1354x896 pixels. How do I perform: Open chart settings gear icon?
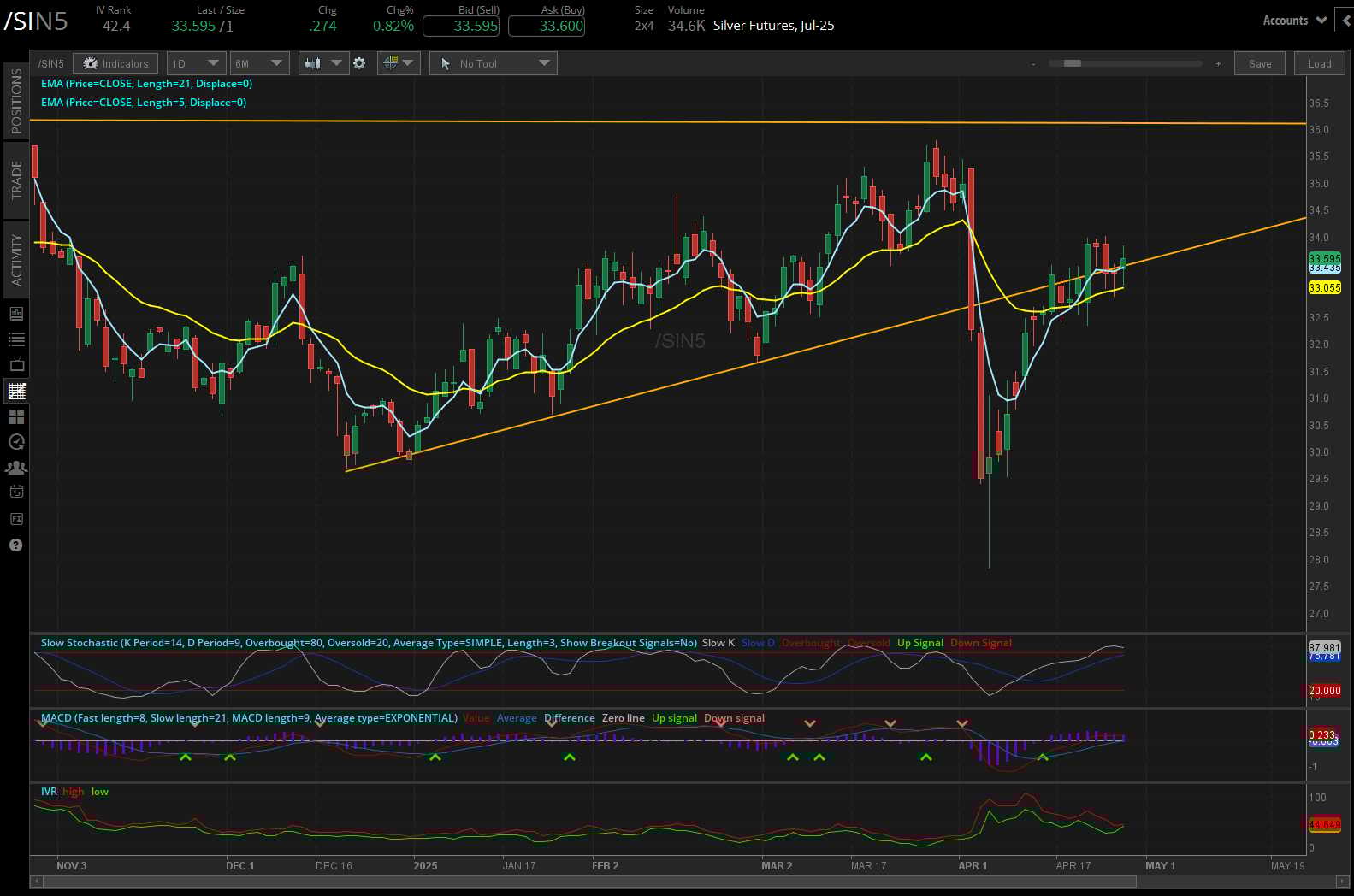[x=359, y=63]
